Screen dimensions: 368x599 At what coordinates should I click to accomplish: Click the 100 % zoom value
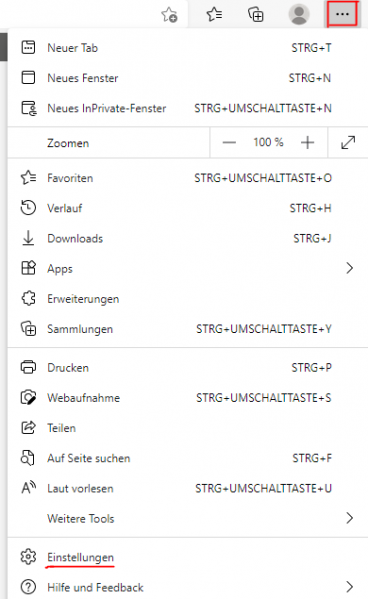pos(268,142)
